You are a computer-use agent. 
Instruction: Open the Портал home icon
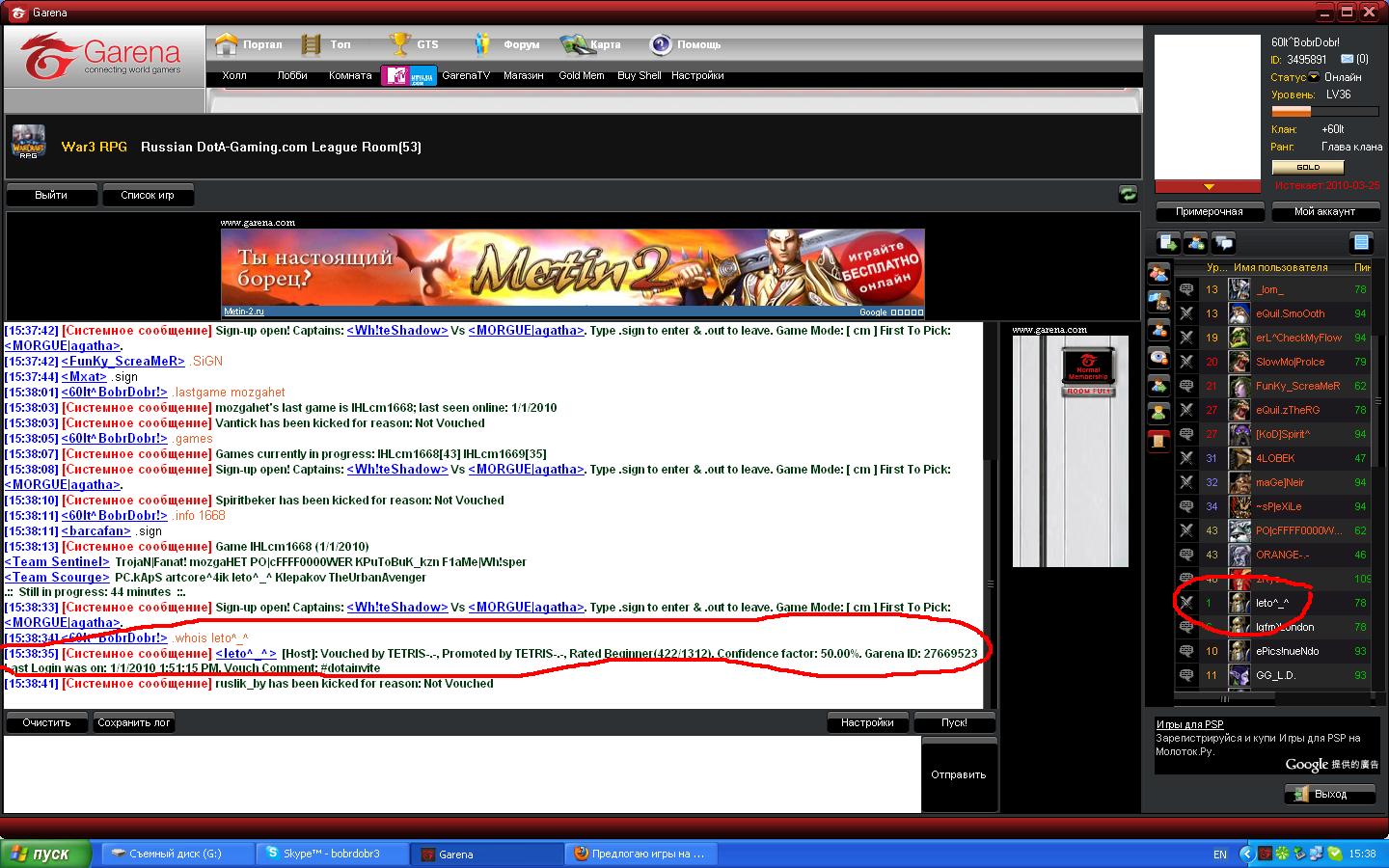[226, 44]
